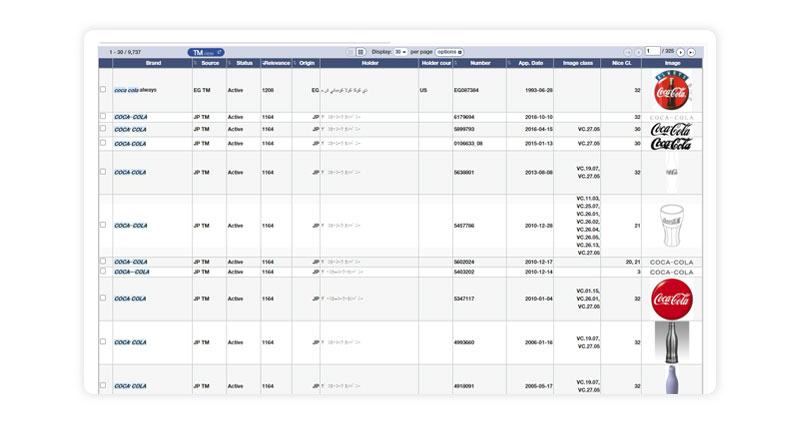Check the box for row 5602024
Image resolution: width=800 pixels, height=423 pixels.
pos(103,261)
